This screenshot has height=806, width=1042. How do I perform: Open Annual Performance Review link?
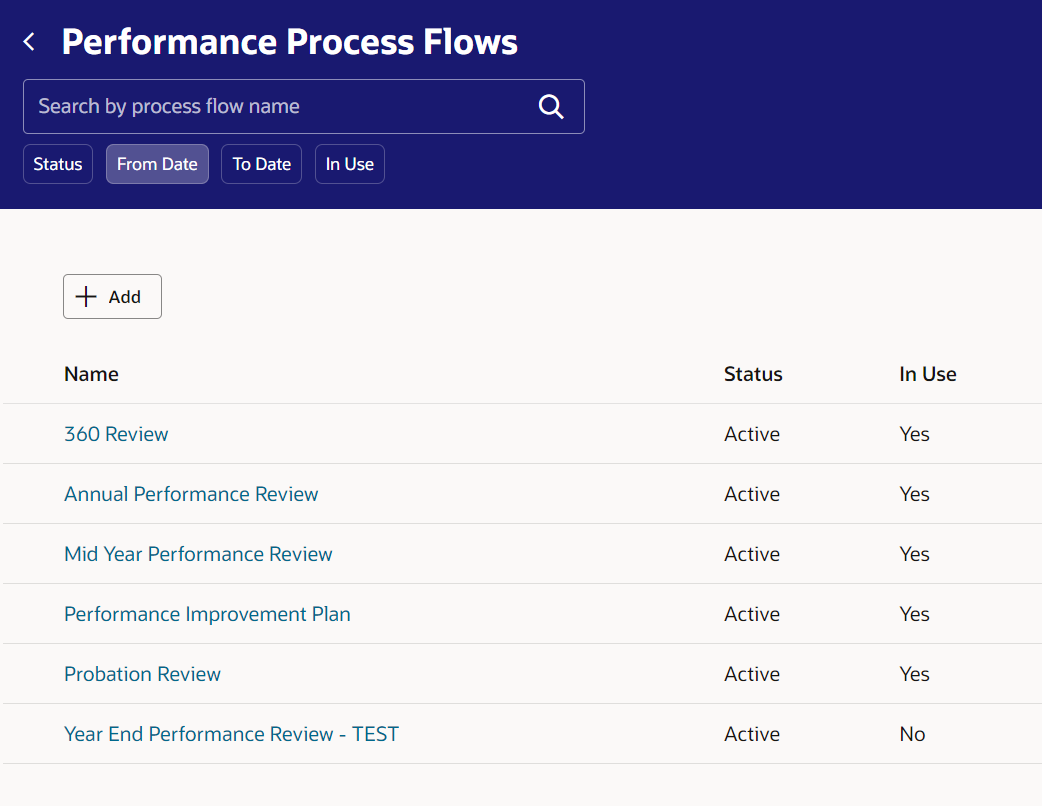click(191, 494)
